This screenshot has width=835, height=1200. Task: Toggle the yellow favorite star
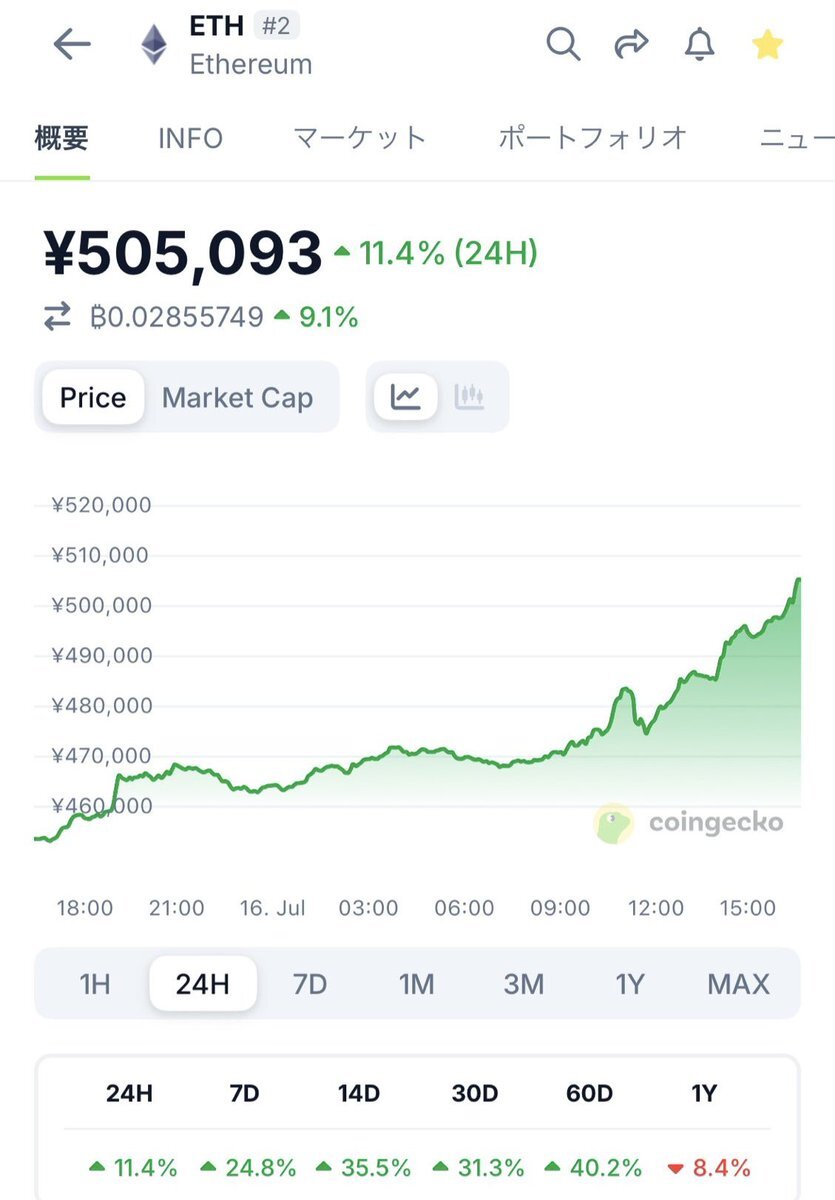(x=767, y=44)
